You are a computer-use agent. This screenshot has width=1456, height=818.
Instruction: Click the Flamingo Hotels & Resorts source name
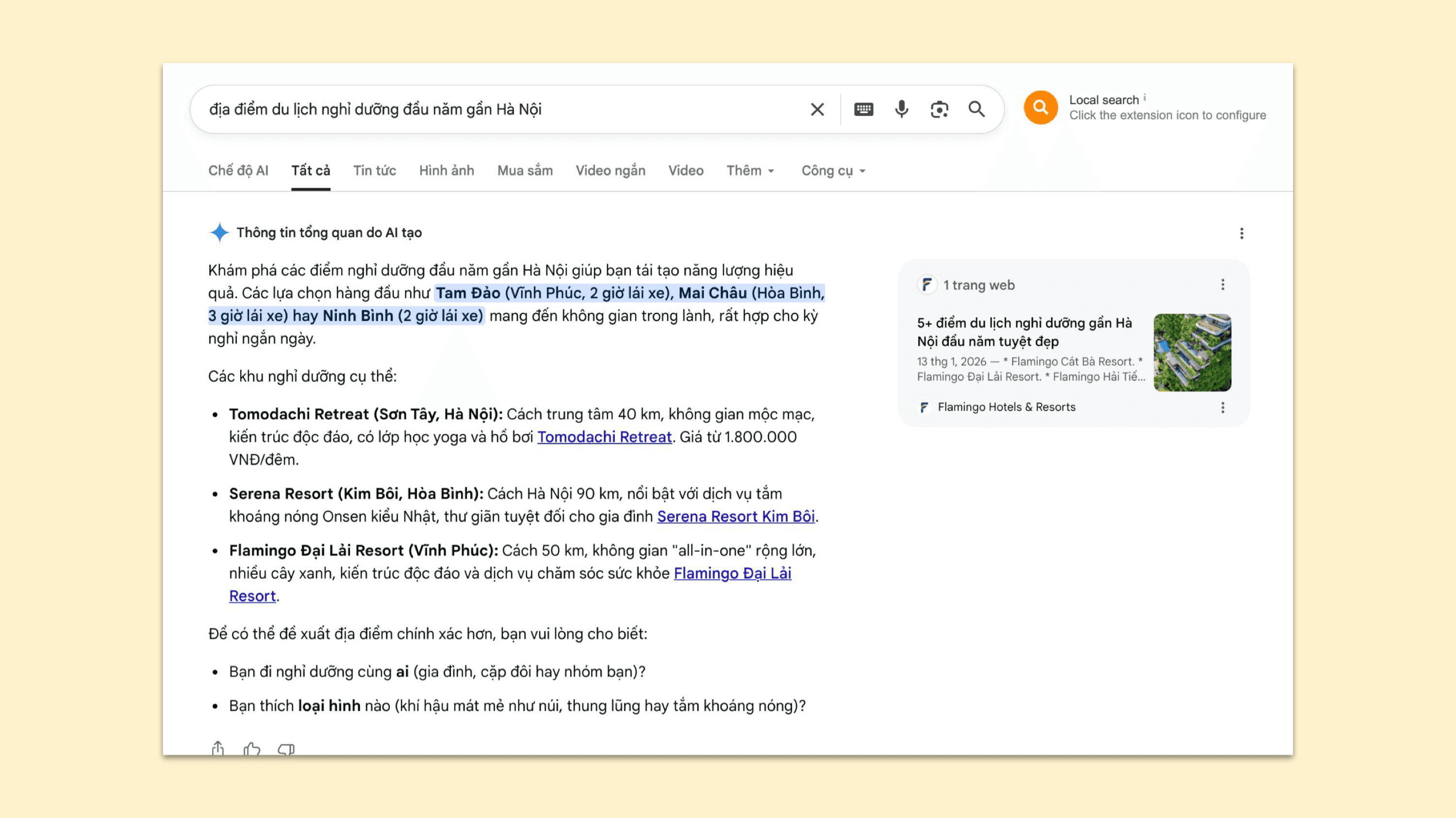coord(1006,408)
